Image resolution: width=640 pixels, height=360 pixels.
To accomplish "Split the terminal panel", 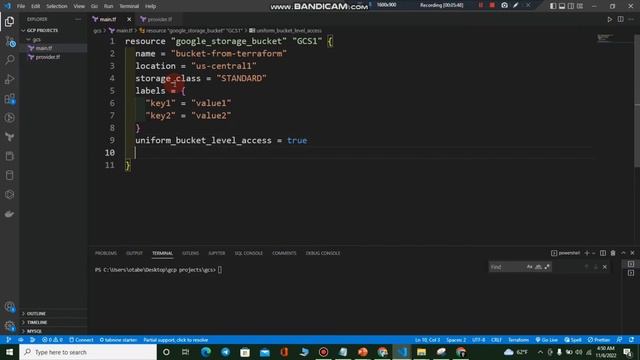I will [603, 253].
